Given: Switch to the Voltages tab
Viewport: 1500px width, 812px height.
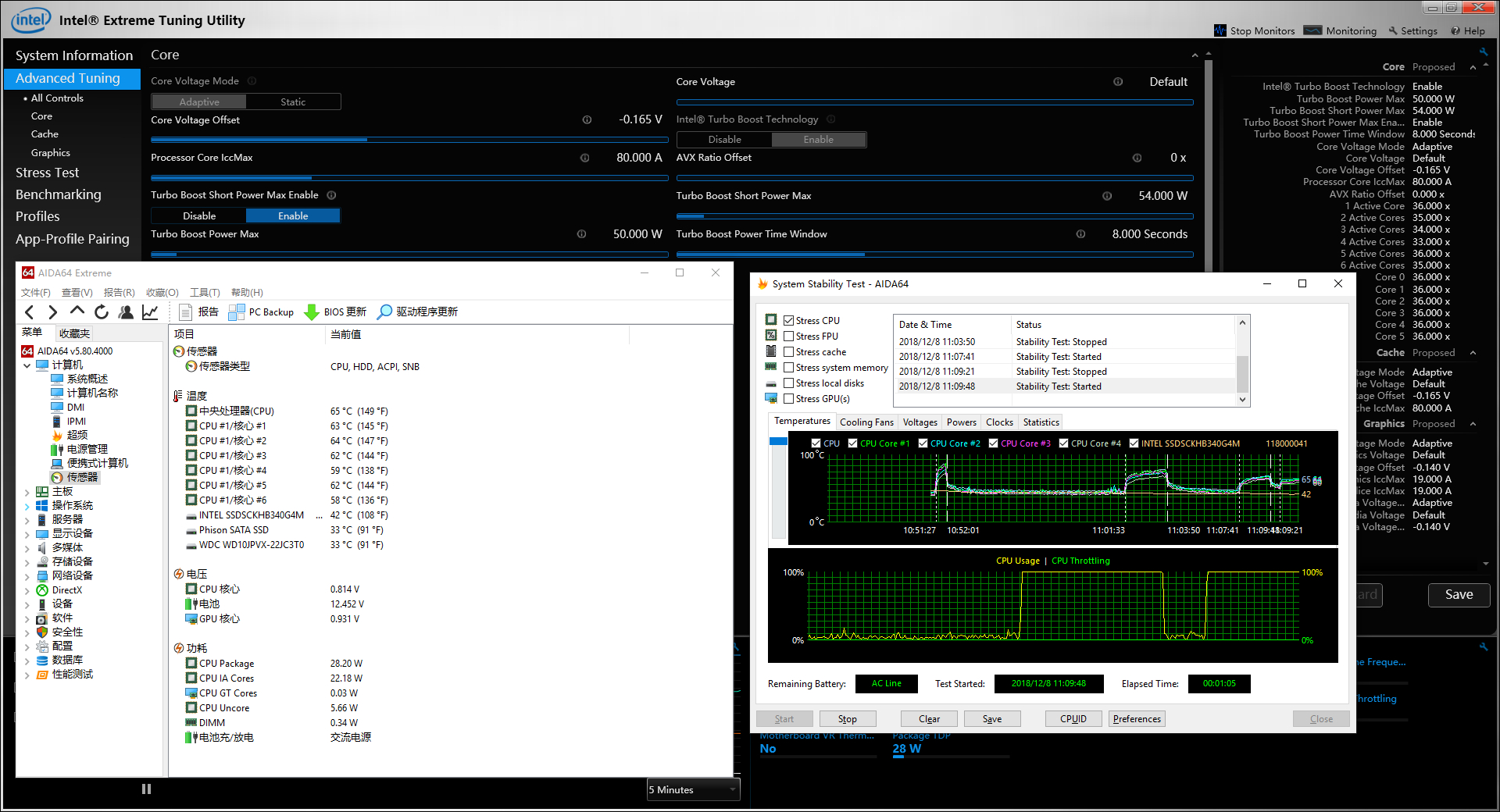Looking at the screenshot, I should [x=920, y=422].
